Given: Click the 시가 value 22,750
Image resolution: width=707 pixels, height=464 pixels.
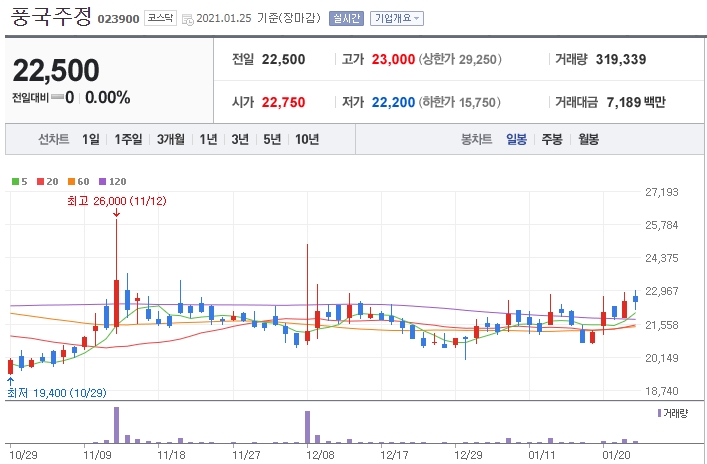Looking at the screenshot, I should (284, 102).
